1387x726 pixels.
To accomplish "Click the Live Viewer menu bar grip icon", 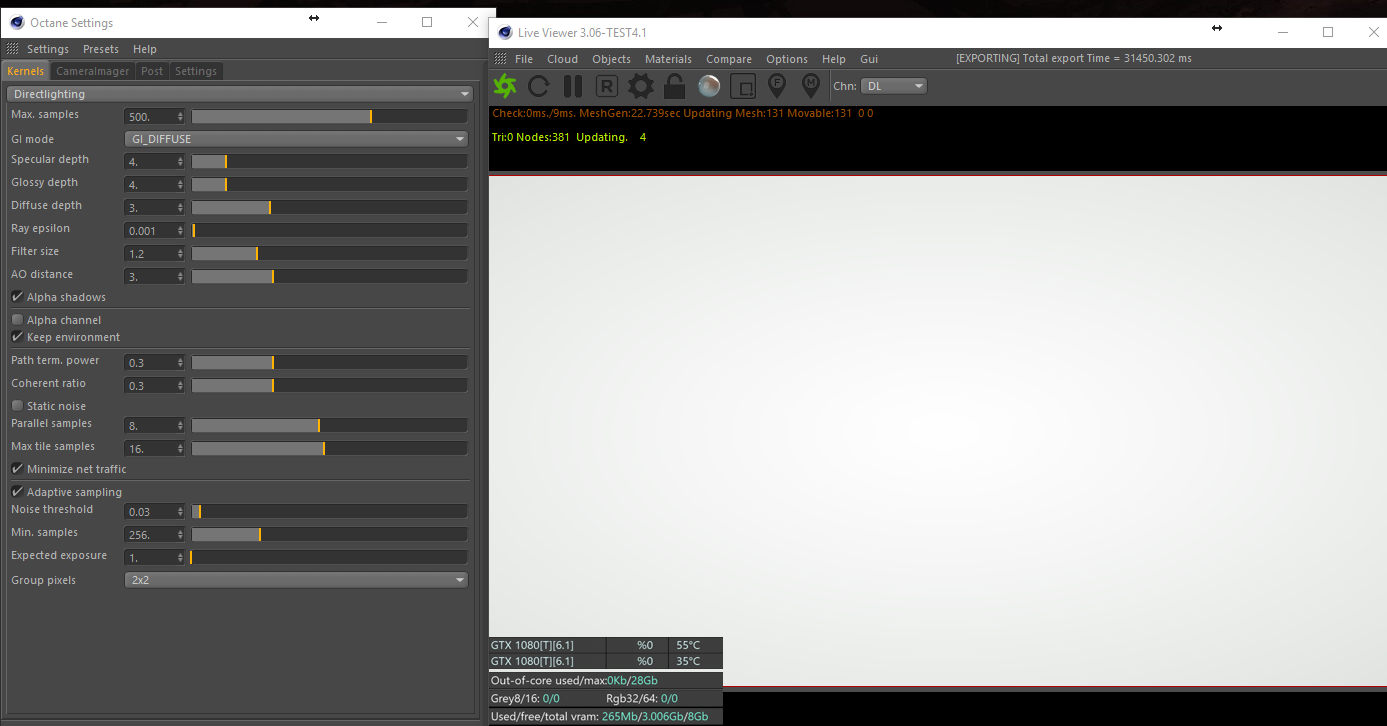I will coord(500,59).
